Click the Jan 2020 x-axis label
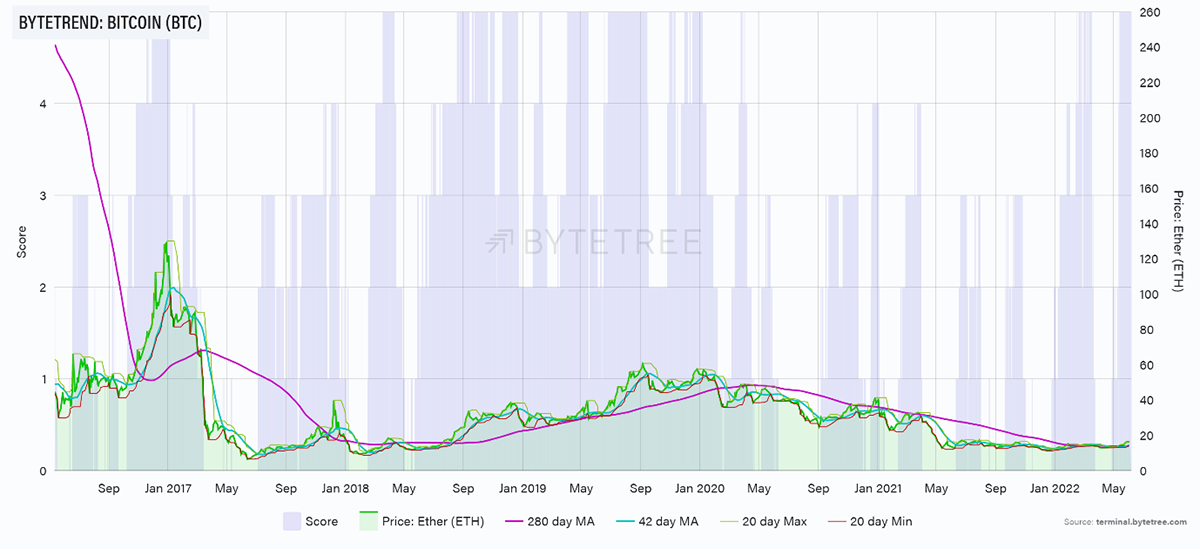The width and height of the screenshot is (1200, 549). pyautogui.click(x=698, y=488)
